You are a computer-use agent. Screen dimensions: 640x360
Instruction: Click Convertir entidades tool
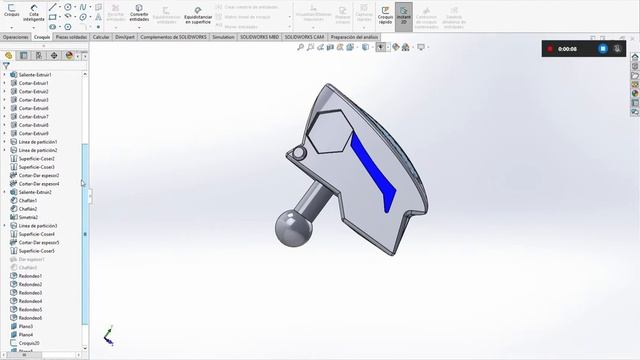139,13
